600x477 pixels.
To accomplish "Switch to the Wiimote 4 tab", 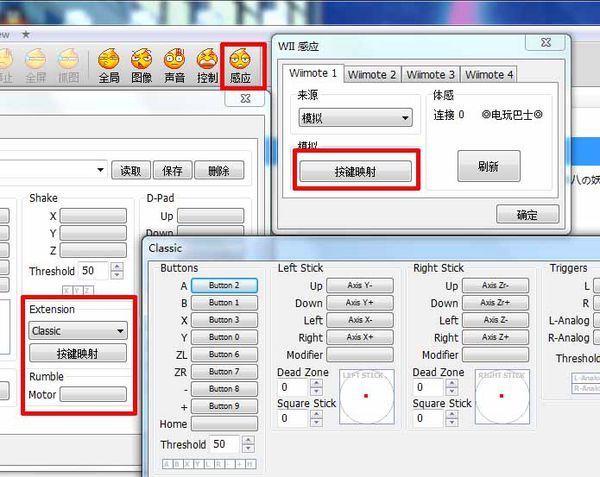I will coord(489,74).
